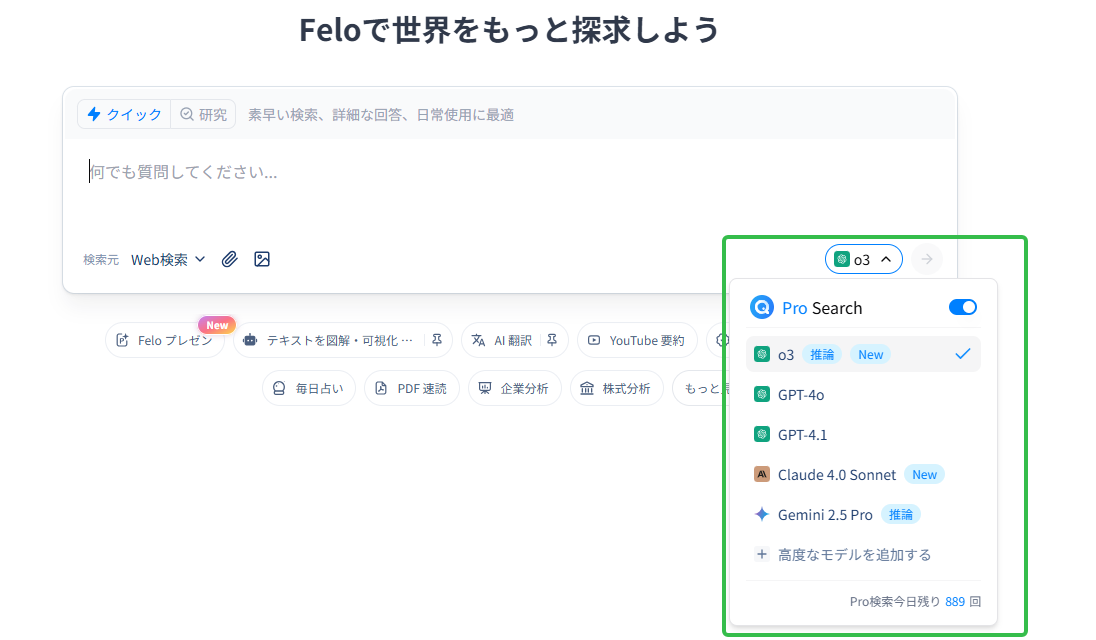Open the YouTube 要約 shortcut
The image size is (1096, 640).
pyautogui.click(x=636, y=340)
